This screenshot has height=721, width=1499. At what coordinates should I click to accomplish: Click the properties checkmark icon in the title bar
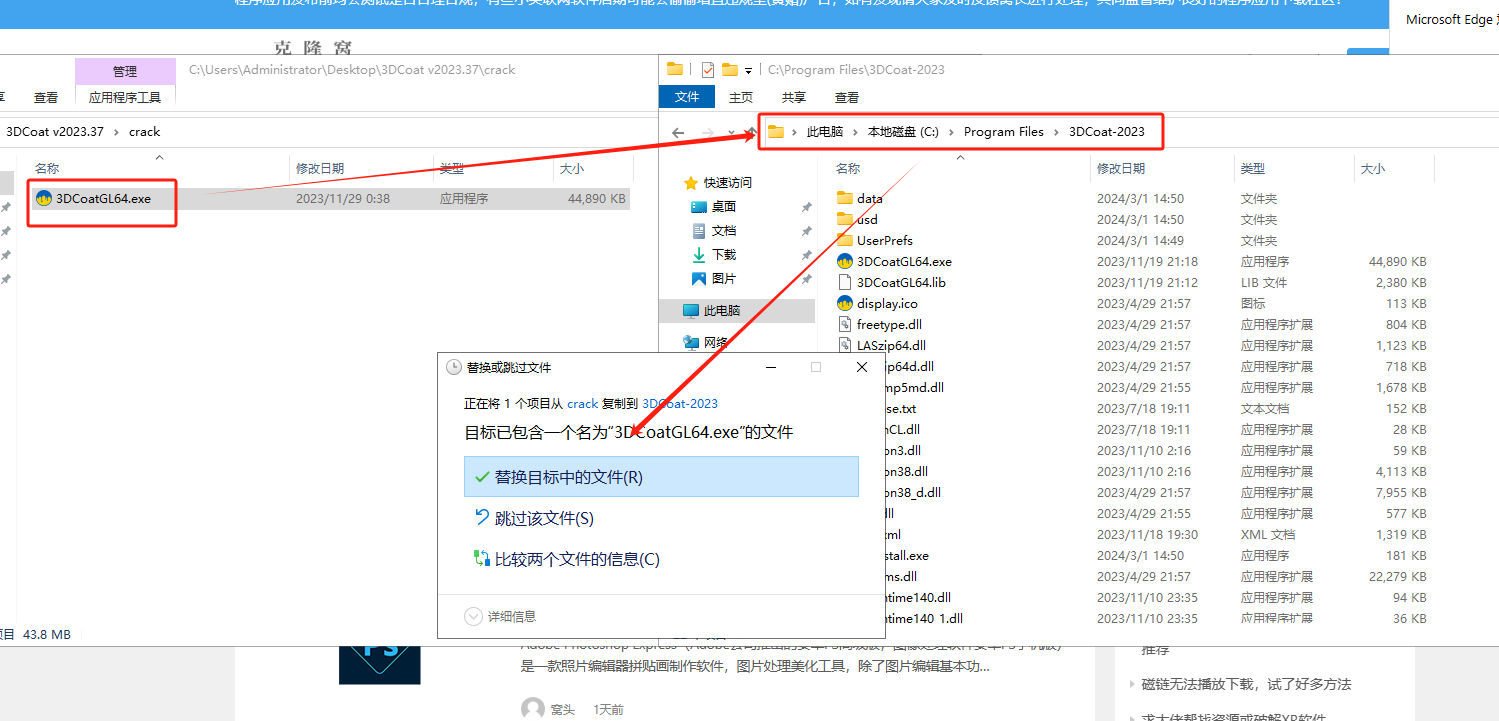click(x=708, y=69)
